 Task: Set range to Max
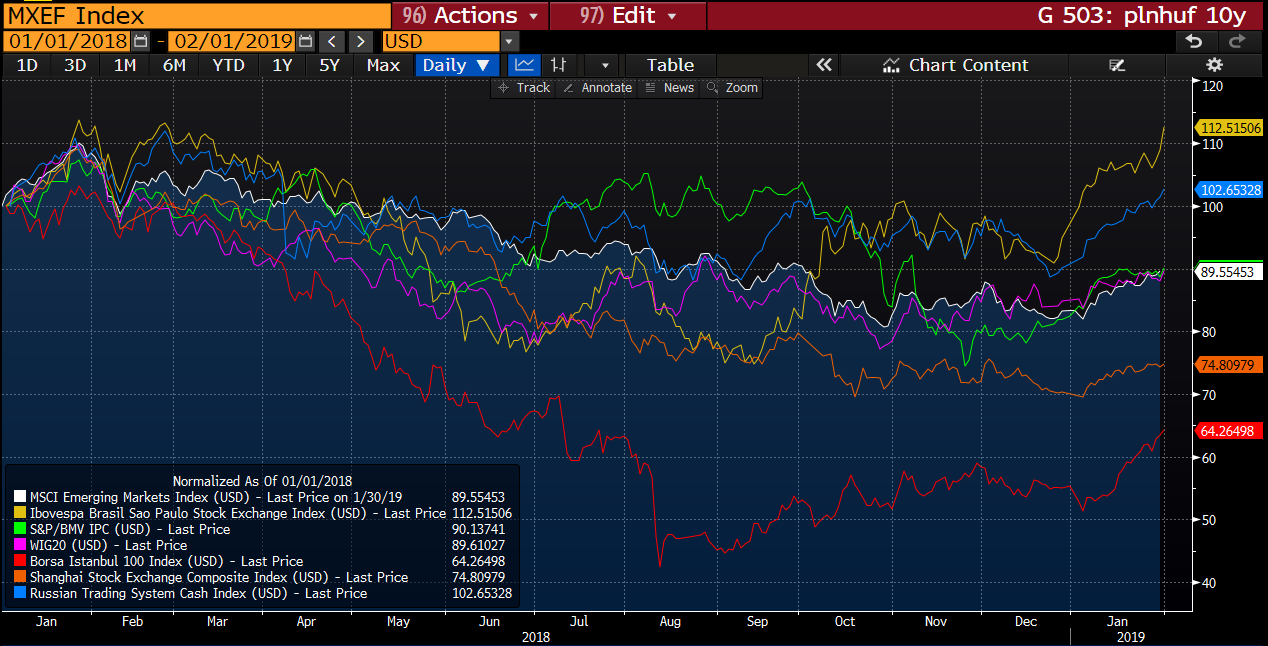383,65
